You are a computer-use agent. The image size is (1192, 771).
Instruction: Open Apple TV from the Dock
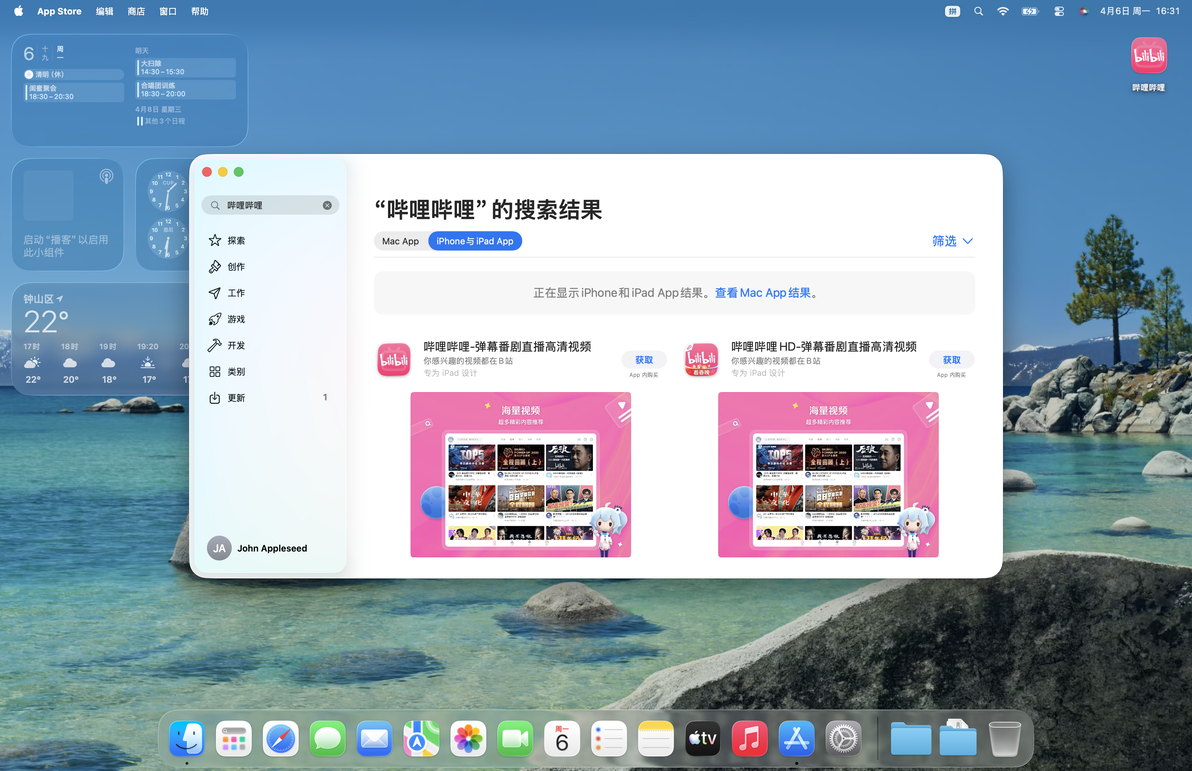(x=702, y=738)
